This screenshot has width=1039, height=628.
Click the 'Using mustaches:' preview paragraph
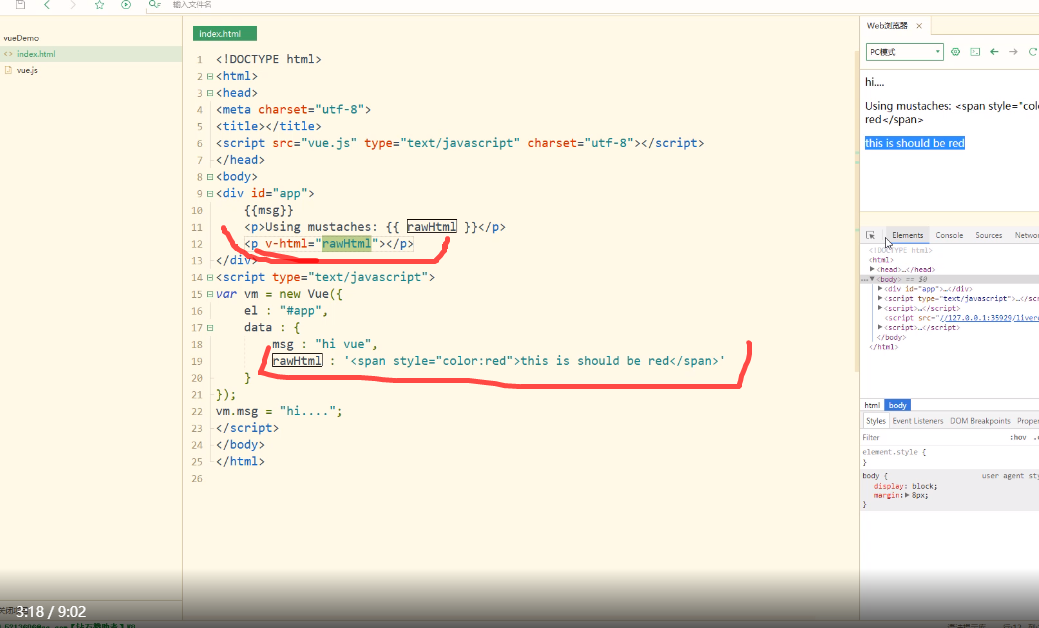point(952,113)
